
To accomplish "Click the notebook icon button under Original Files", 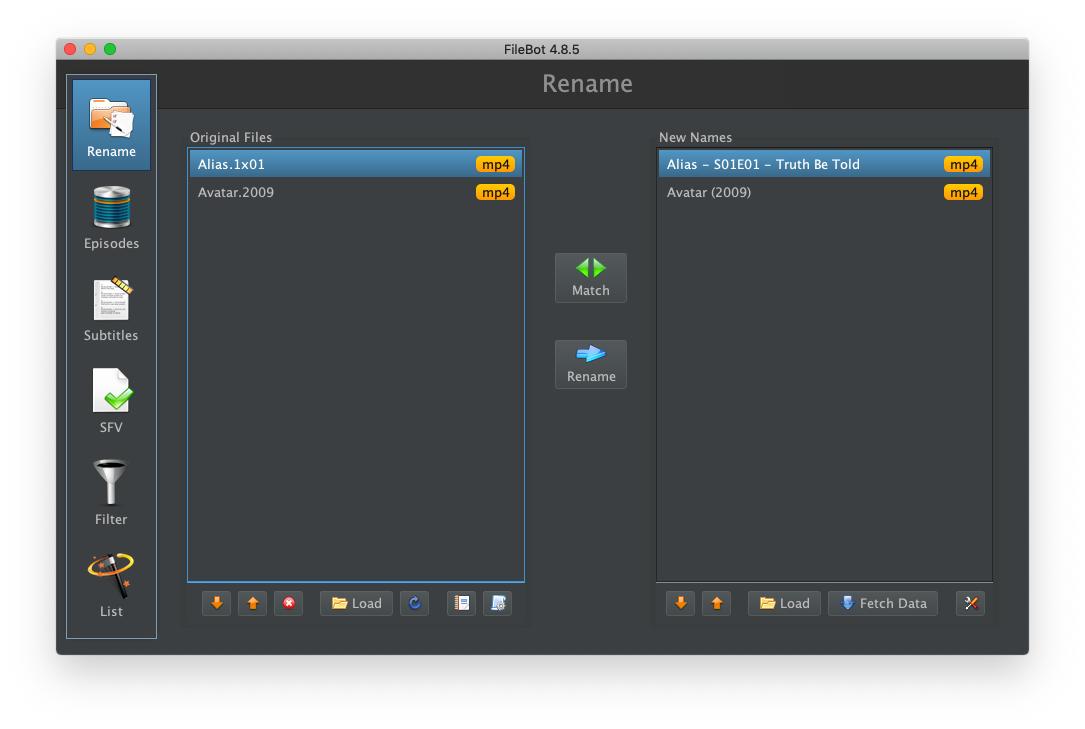I will [x=462, y=603].
